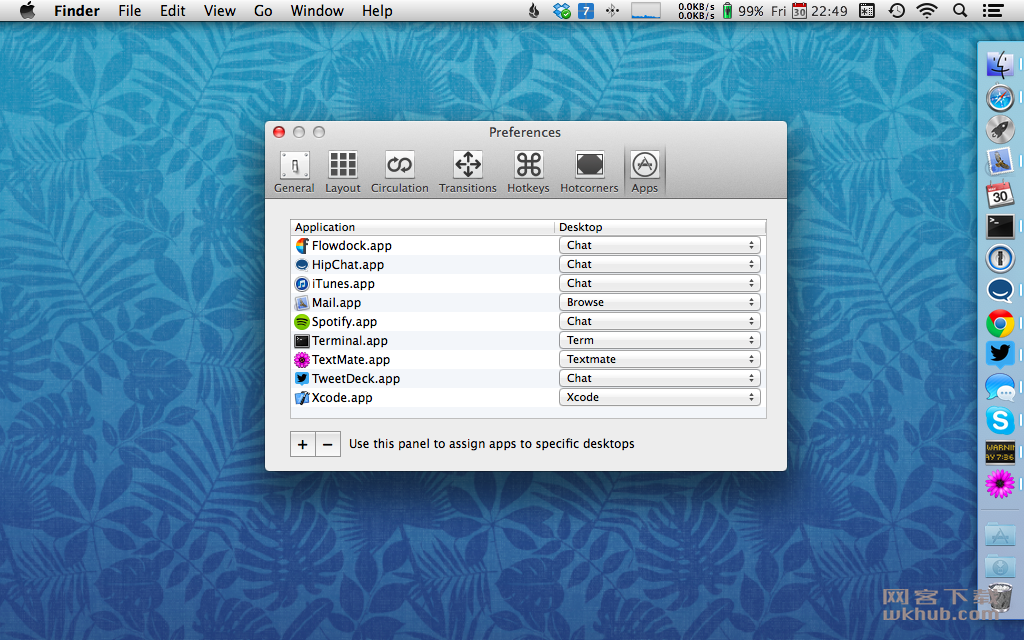Open the Twitter bird icon in the Dock
Screen dimensions: 1024x640
click(x=1000, y=355)
